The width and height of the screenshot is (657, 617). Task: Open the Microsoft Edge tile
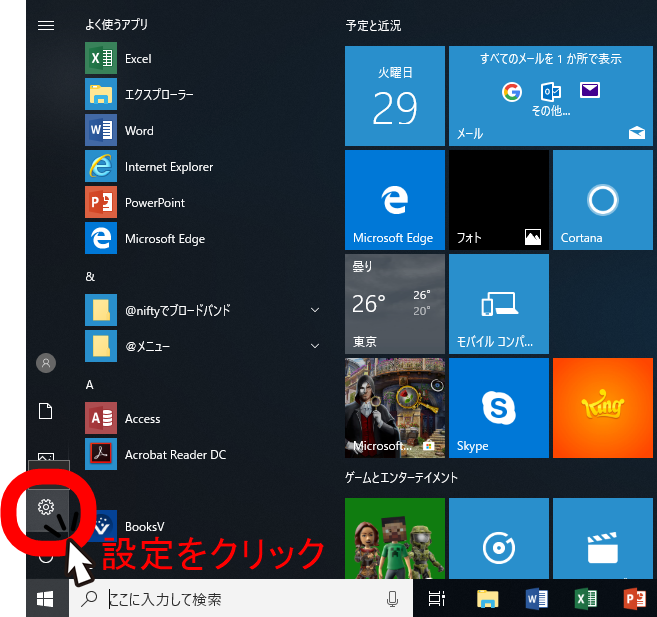pos(395,200)
